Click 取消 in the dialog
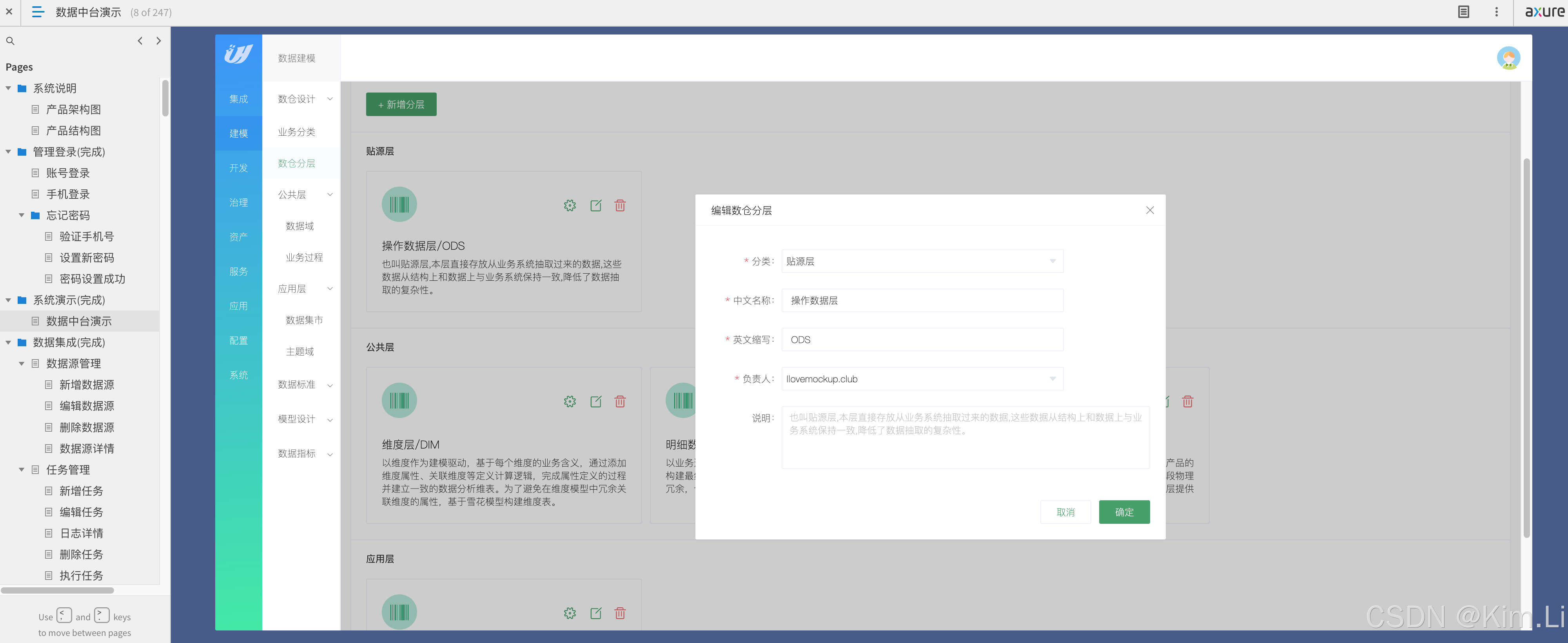Screen dimensions: 1568x643 pyautogui.click(x=1065, y=512)
